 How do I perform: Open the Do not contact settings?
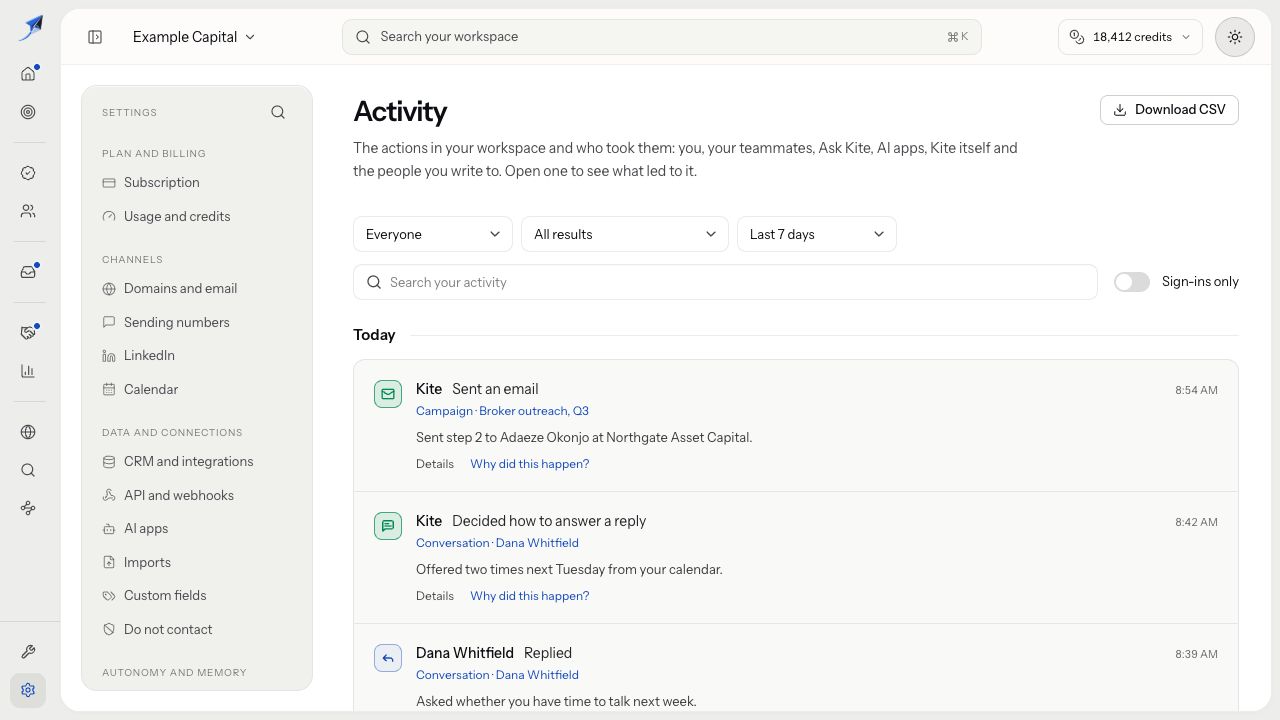[197, 629]
